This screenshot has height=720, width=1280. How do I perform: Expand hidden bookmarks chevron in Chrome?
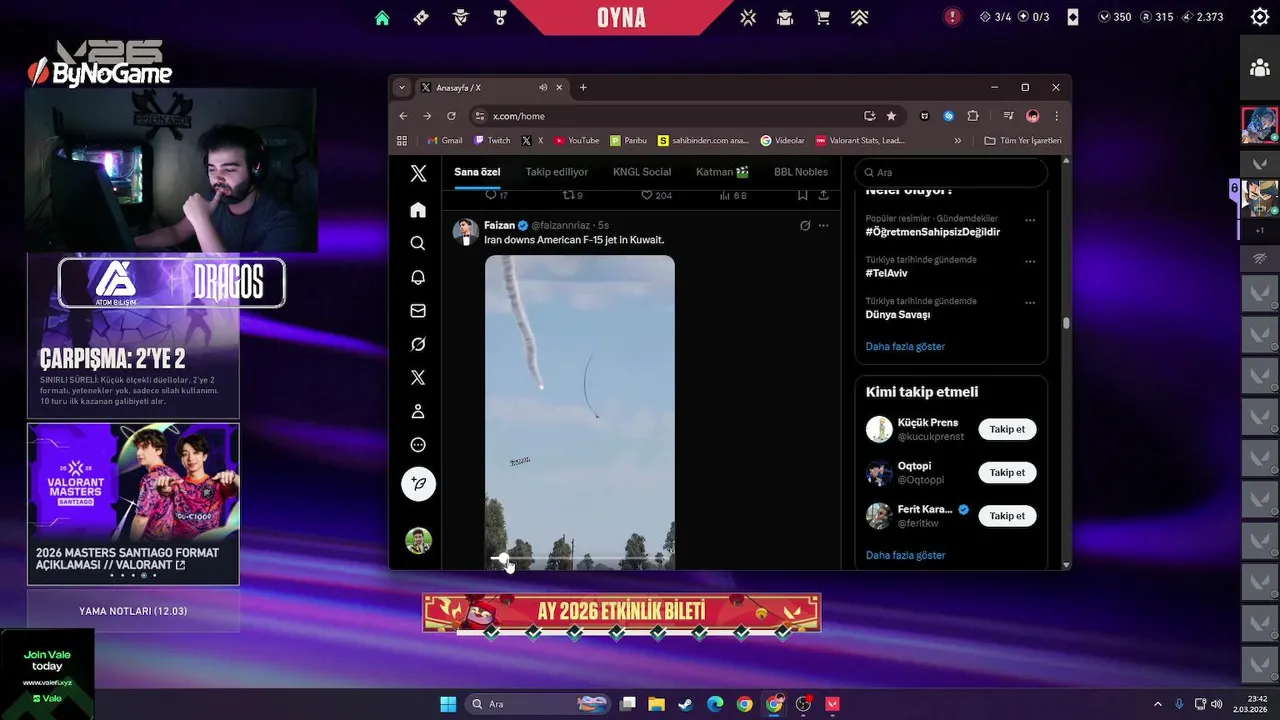(x=957, y=141)
